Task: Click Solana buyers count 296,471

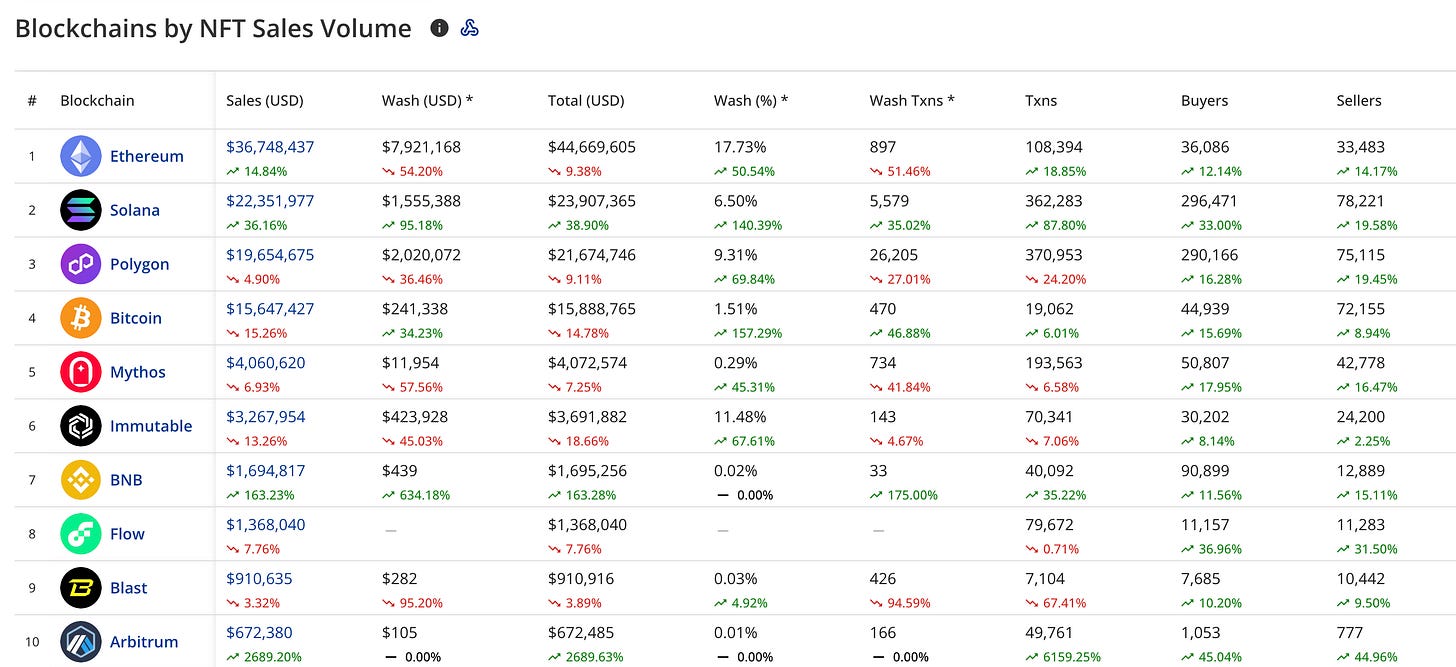Action: click(1209, 200)
